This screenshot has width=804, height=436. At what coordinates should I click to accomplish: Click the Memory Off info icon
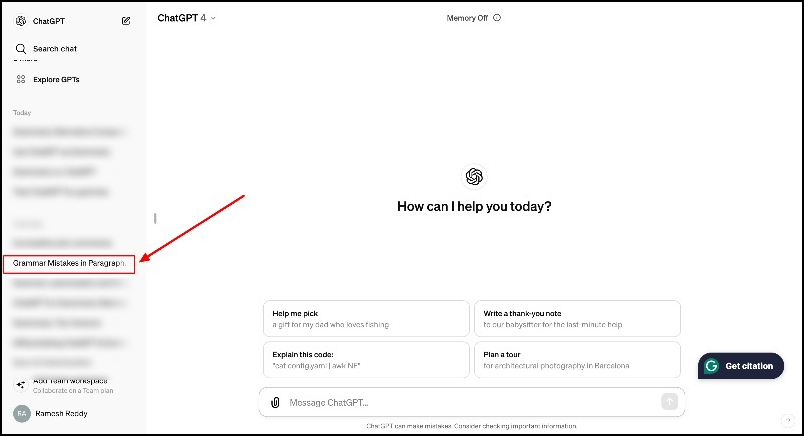point(497,18)
